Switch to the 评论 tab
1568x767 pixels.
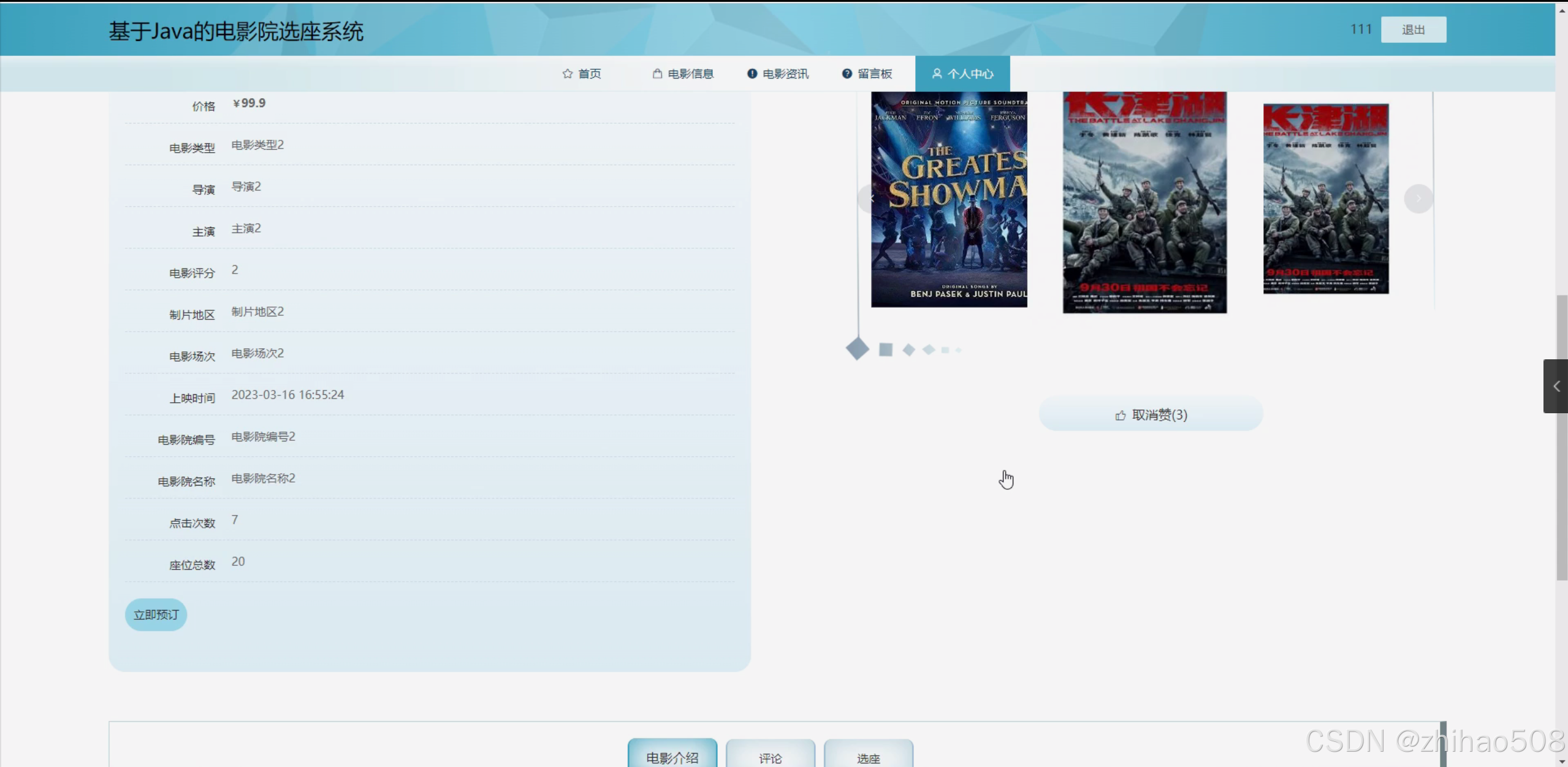(770, 758)
